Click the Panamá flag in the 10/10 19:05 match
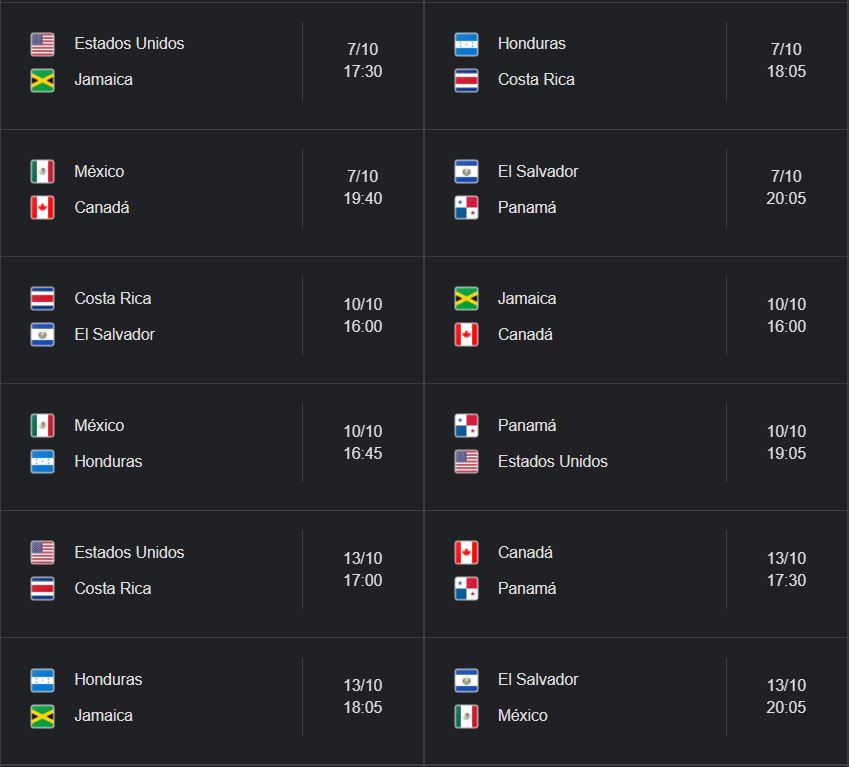The height and width of the screenshot is (767, 849). pyautogui.click(x=466, y=425)
